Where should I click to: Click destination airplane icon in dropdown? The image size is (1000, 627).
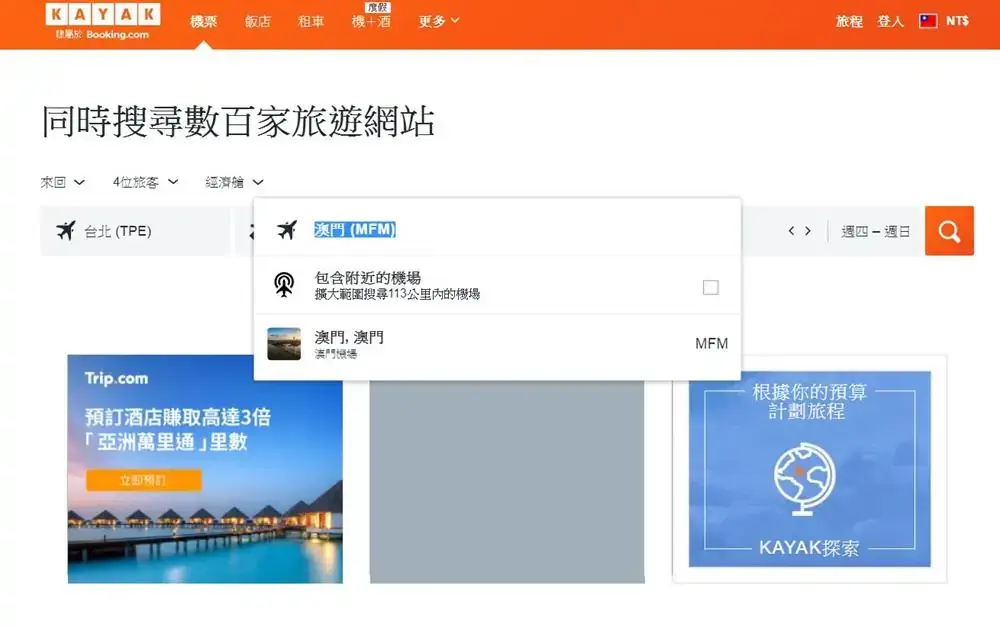287,230
